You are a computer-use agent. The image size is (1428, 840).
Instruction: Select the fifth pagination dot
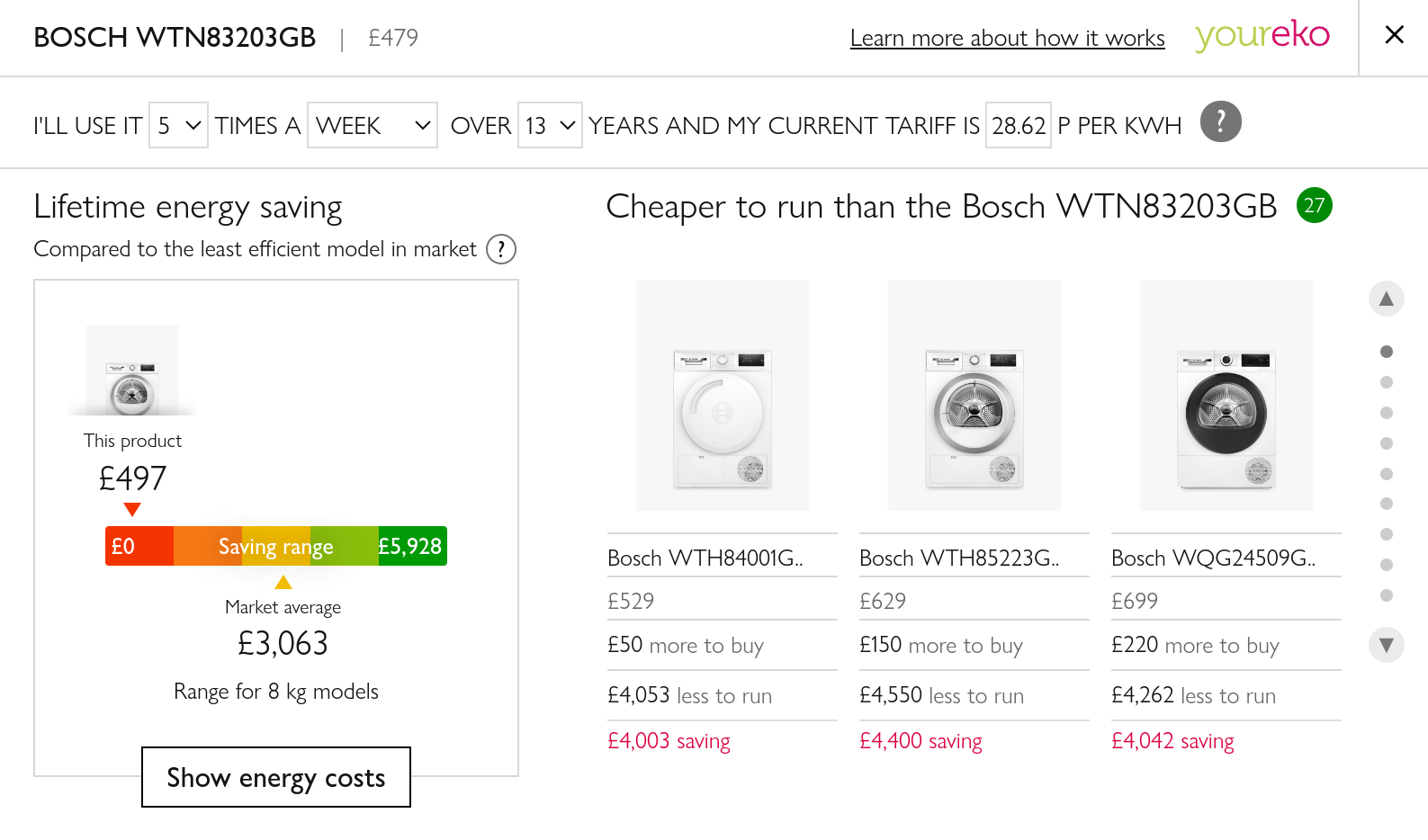tap(1387, 474)
